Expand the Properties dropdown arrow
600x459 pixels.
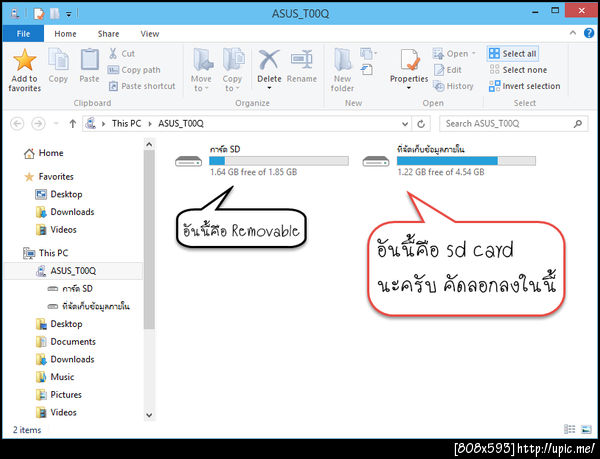(x=409, y=88)
